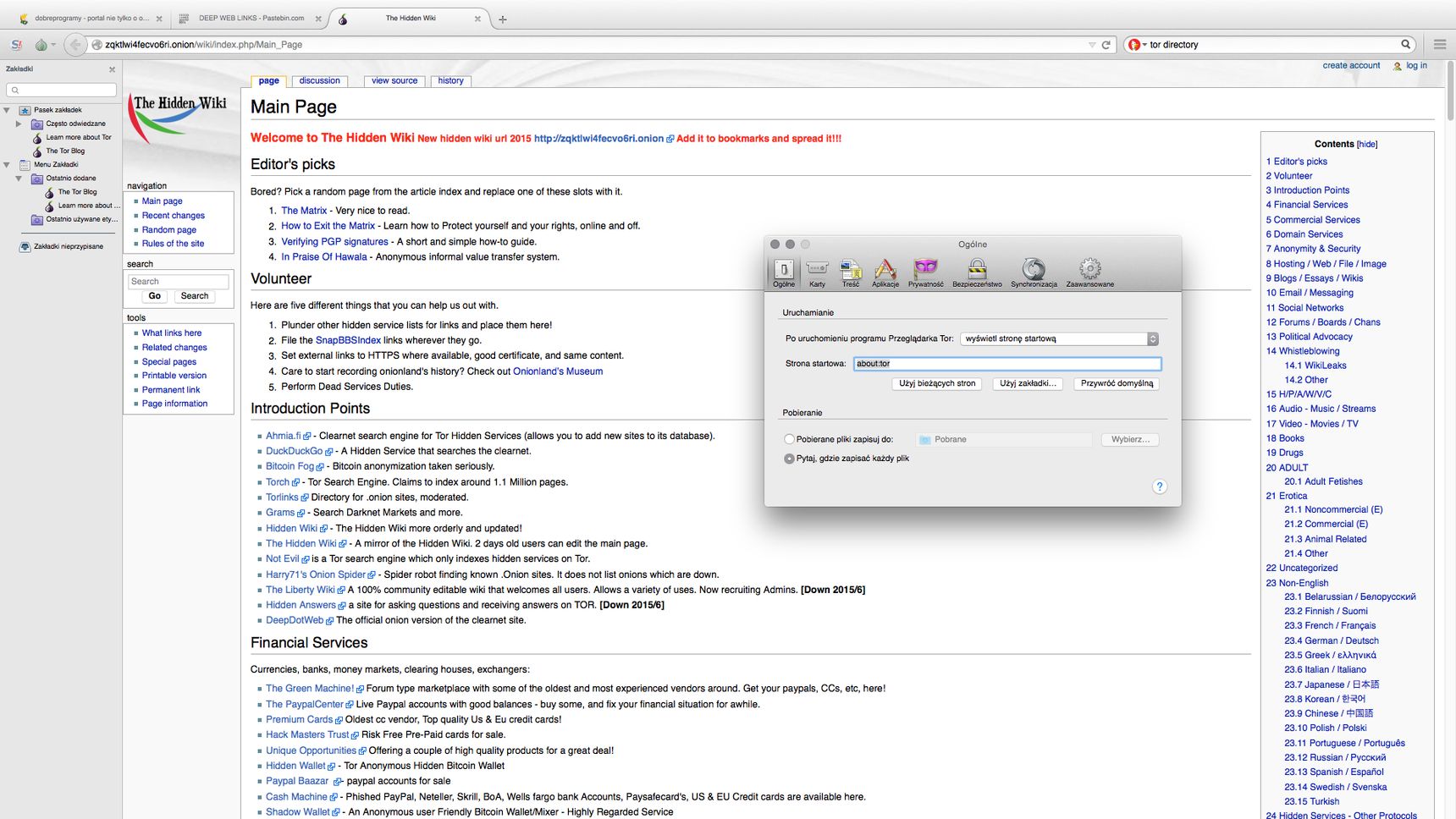
Task: Click the bookmarks sidebar search field
Action: pyautogui.click(x=61, y=90)
